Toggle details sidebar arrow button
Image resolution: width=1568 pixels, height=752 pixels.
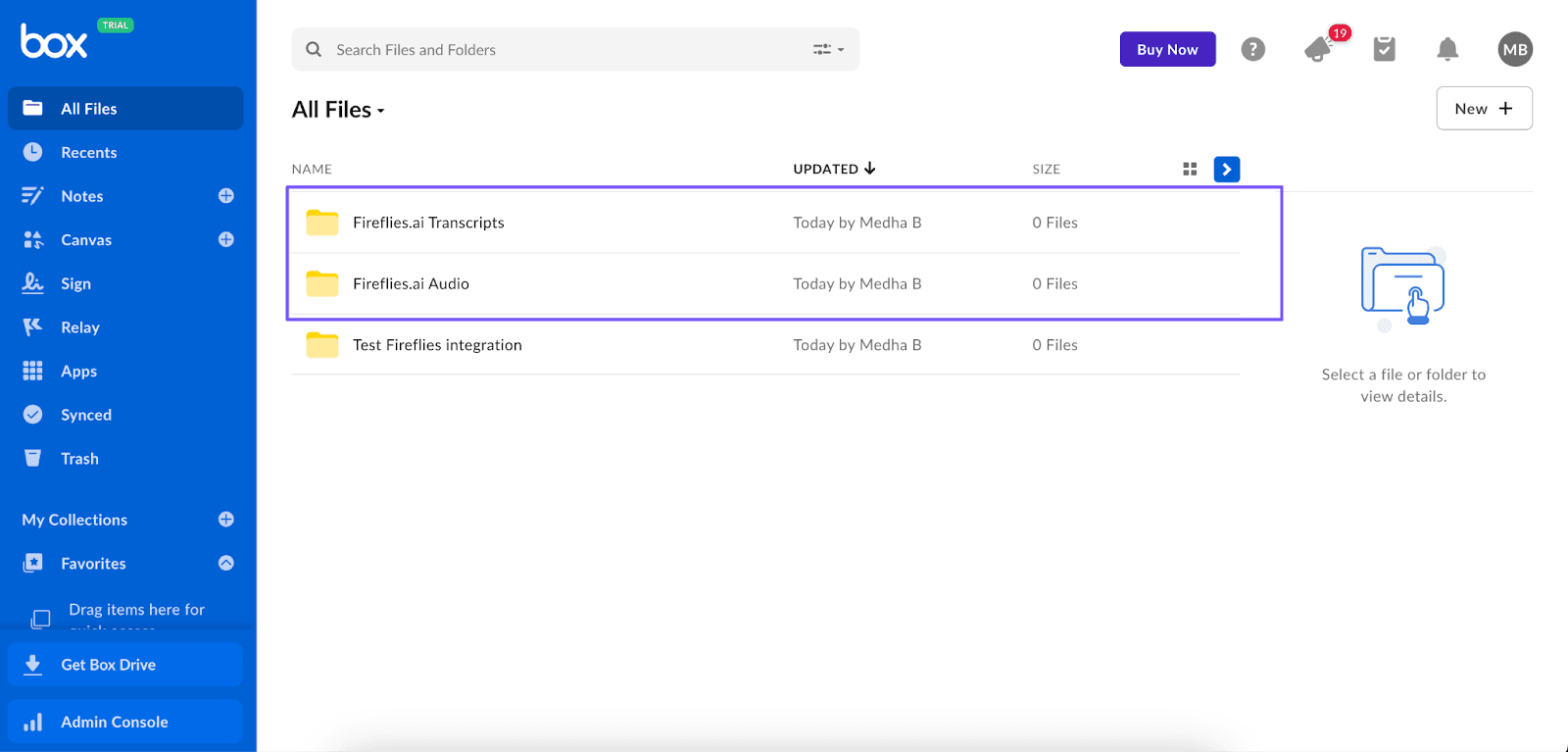pyautogui.click(x=1226, y=169)
